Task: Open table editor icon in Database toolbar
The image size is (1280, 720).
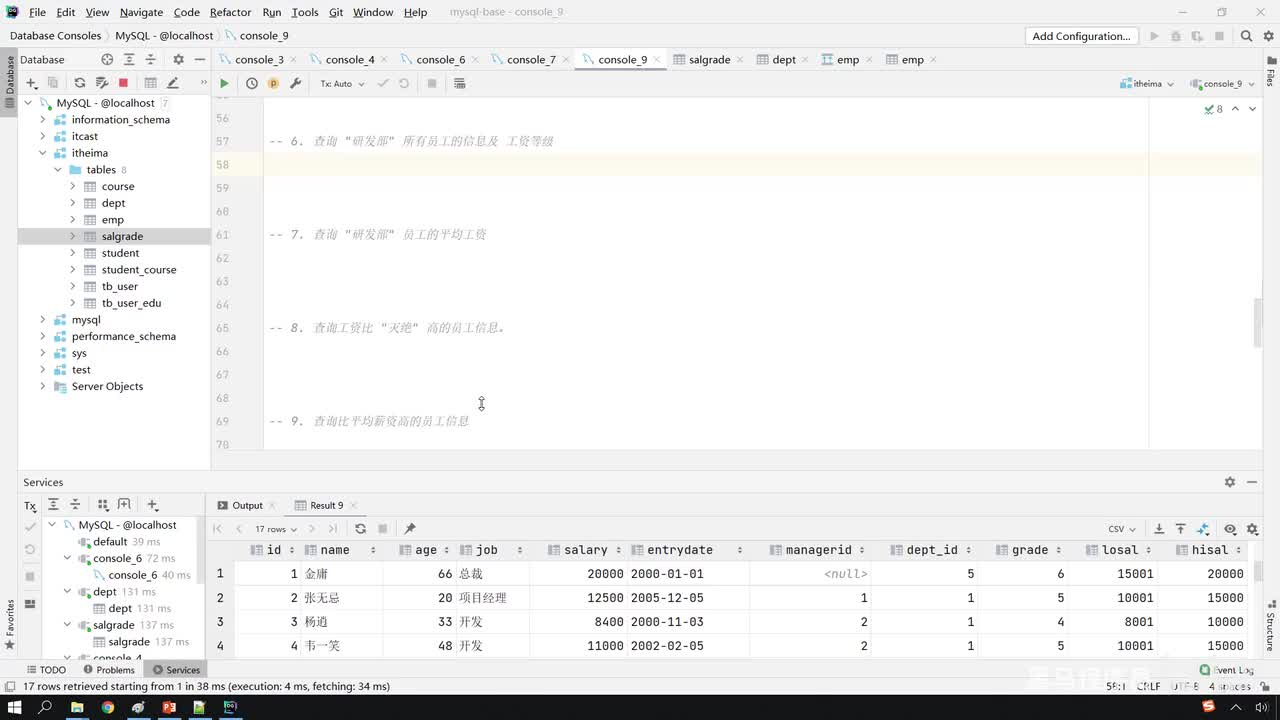Action: point(150,83)
